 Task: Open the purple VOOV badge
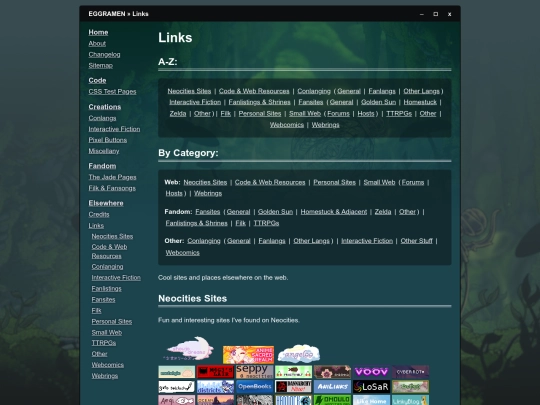point(371,372)
